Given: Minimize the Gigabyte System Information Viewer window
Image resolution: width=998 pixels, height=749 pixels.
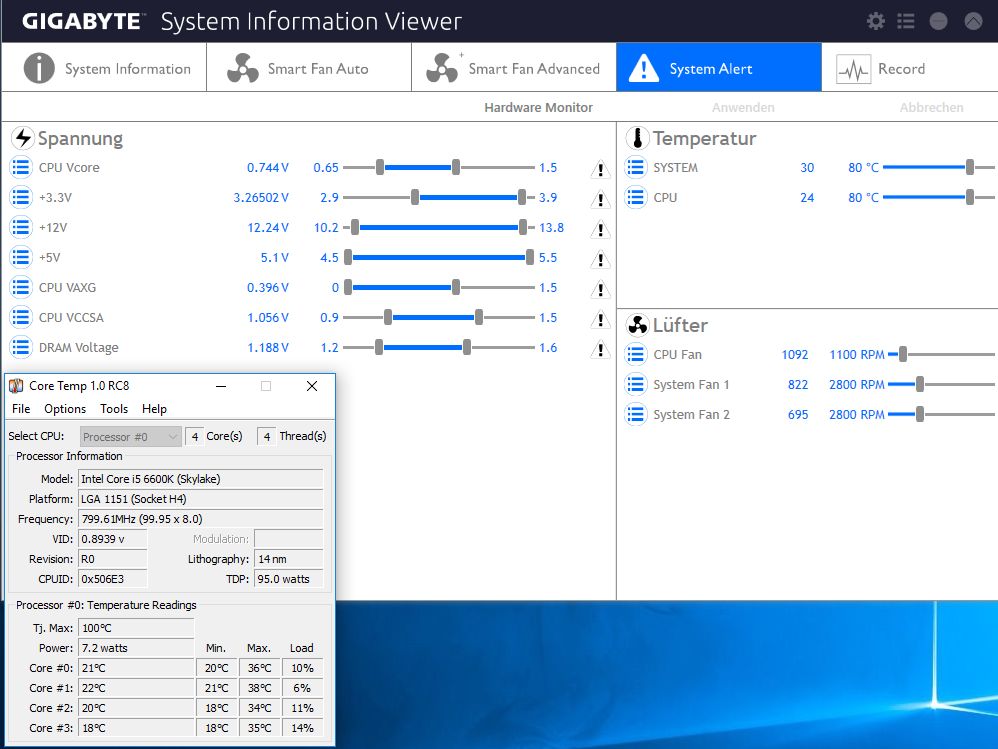Looking at the screenshot, I should pos(938,21).
